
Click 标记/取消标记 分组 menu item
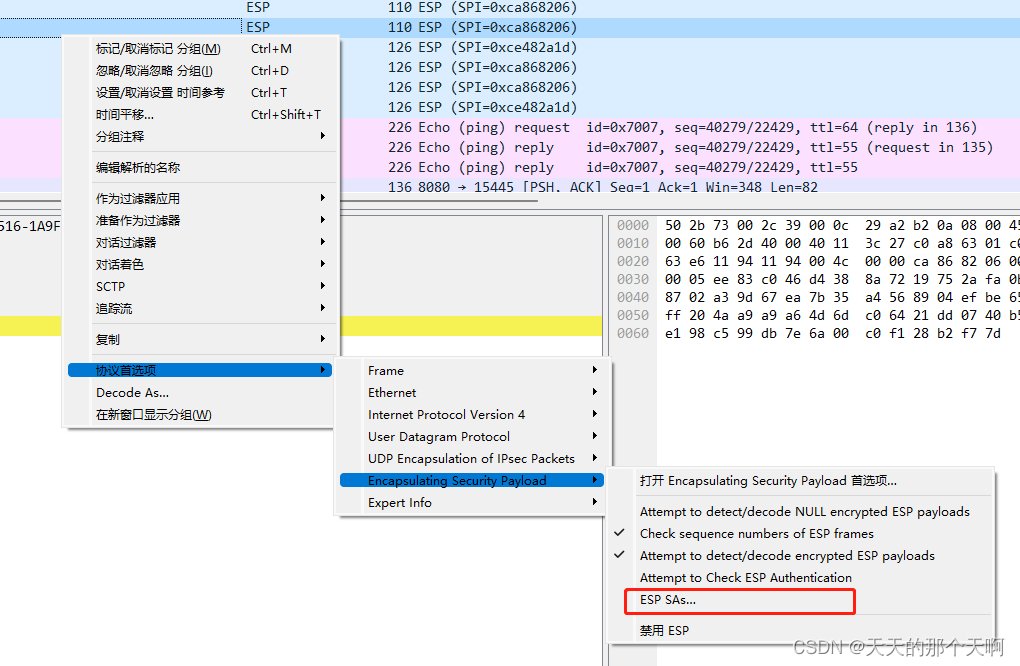pyautogui.click(x=158, y=49)
